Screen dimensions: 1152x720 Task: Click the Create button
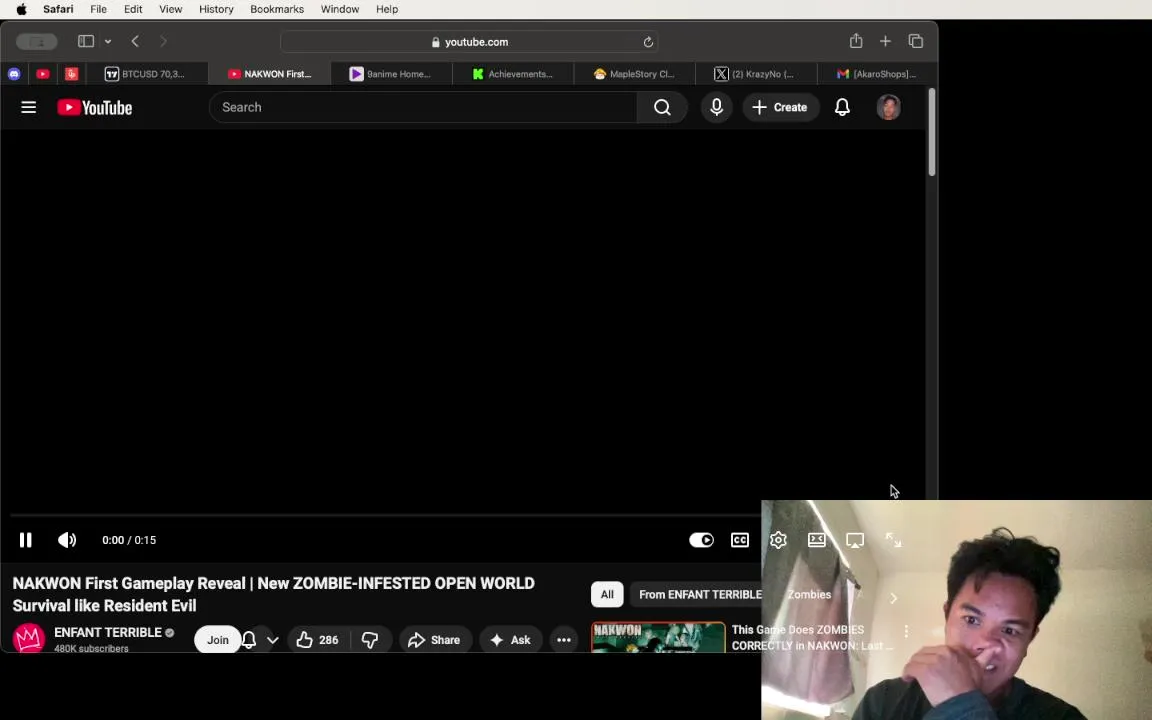780,107
